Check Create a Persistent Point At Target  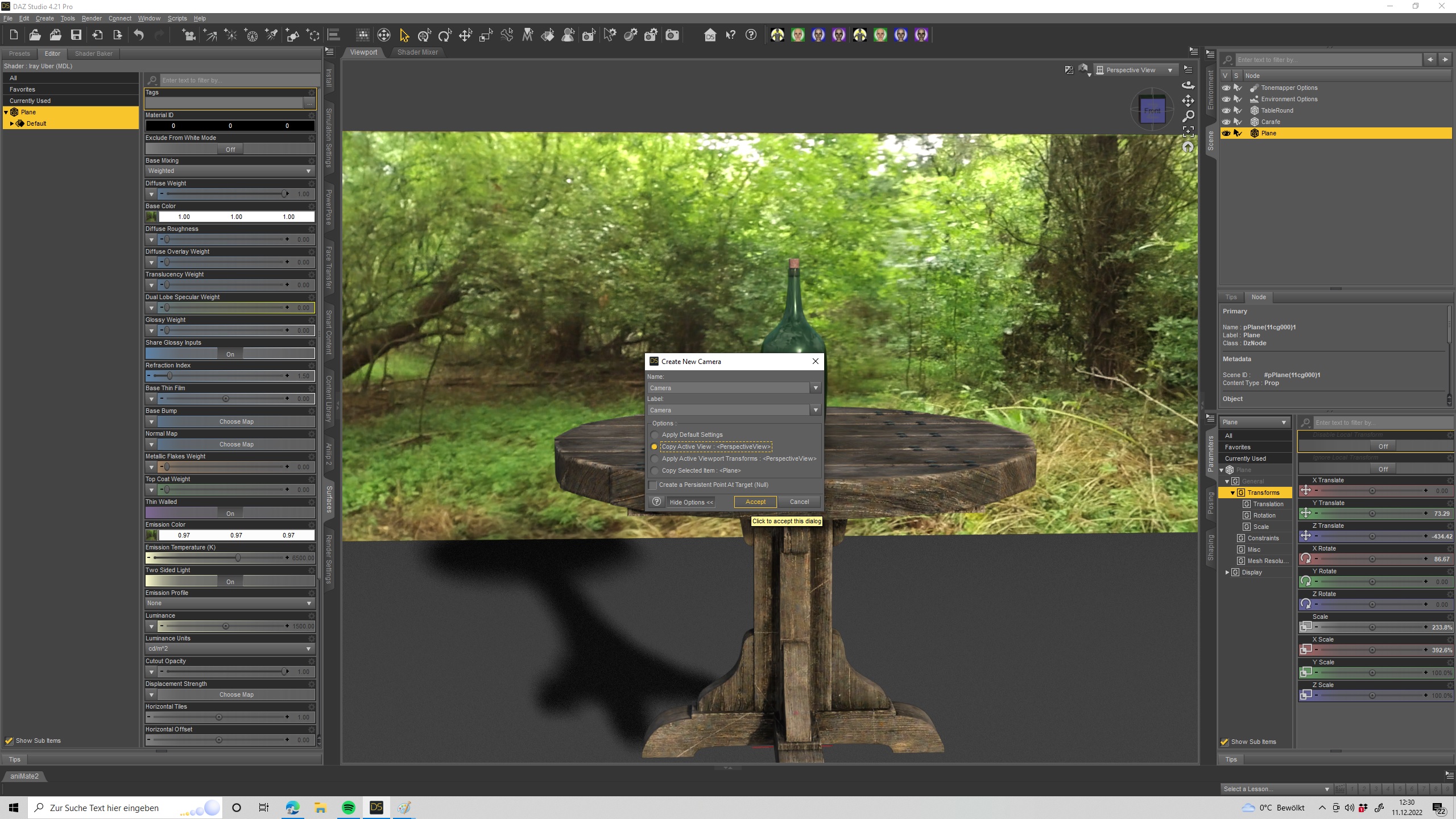(653, 485)
